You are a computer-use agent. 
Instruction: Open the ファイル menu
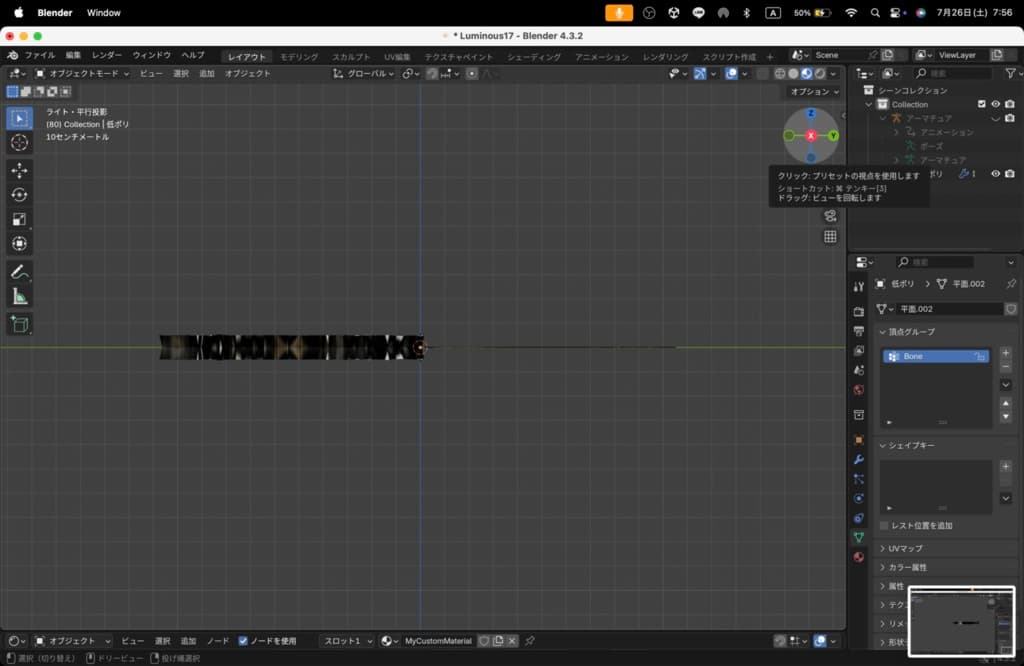point(39,55)
